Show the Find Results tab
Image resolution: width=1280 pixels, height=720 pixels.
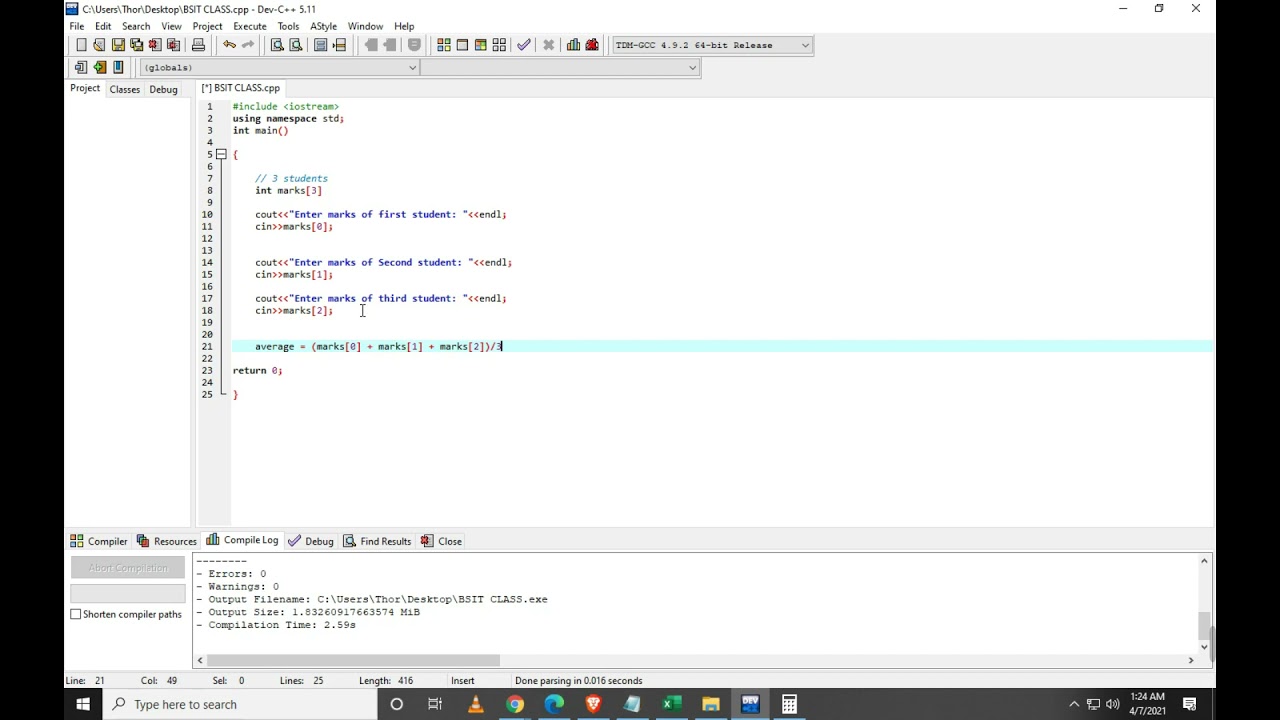377,541
